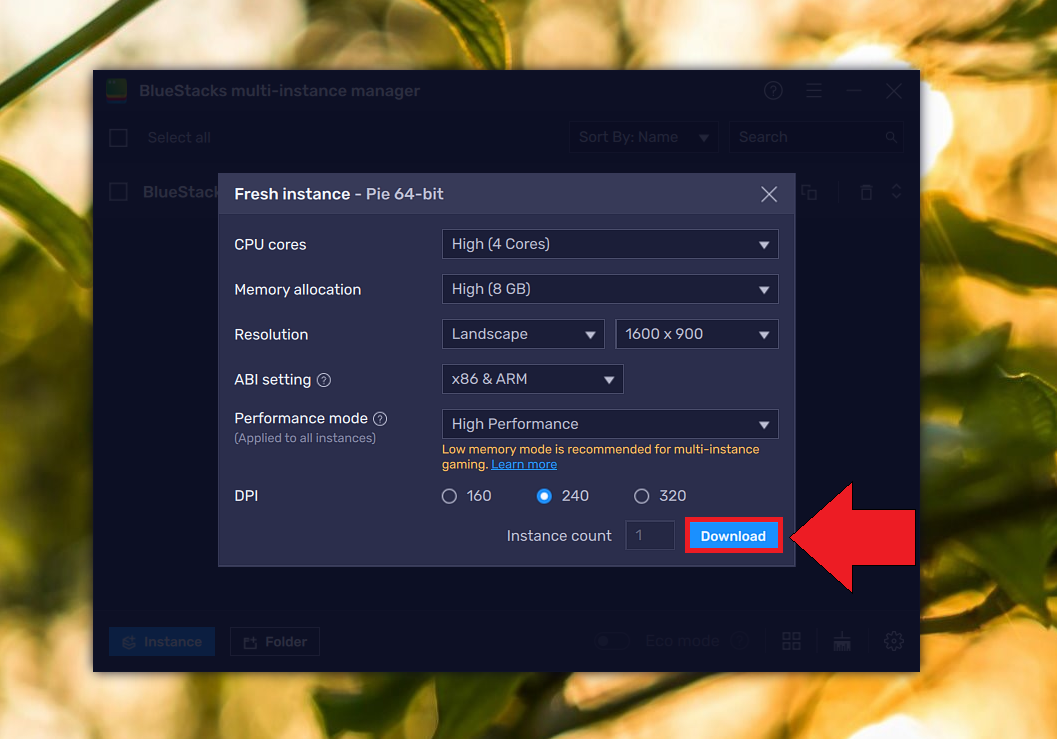The width and height of the screenshot is (1057, 739).
Task: Select the 320 DPI radio button
Action: [x=640, y=495]
